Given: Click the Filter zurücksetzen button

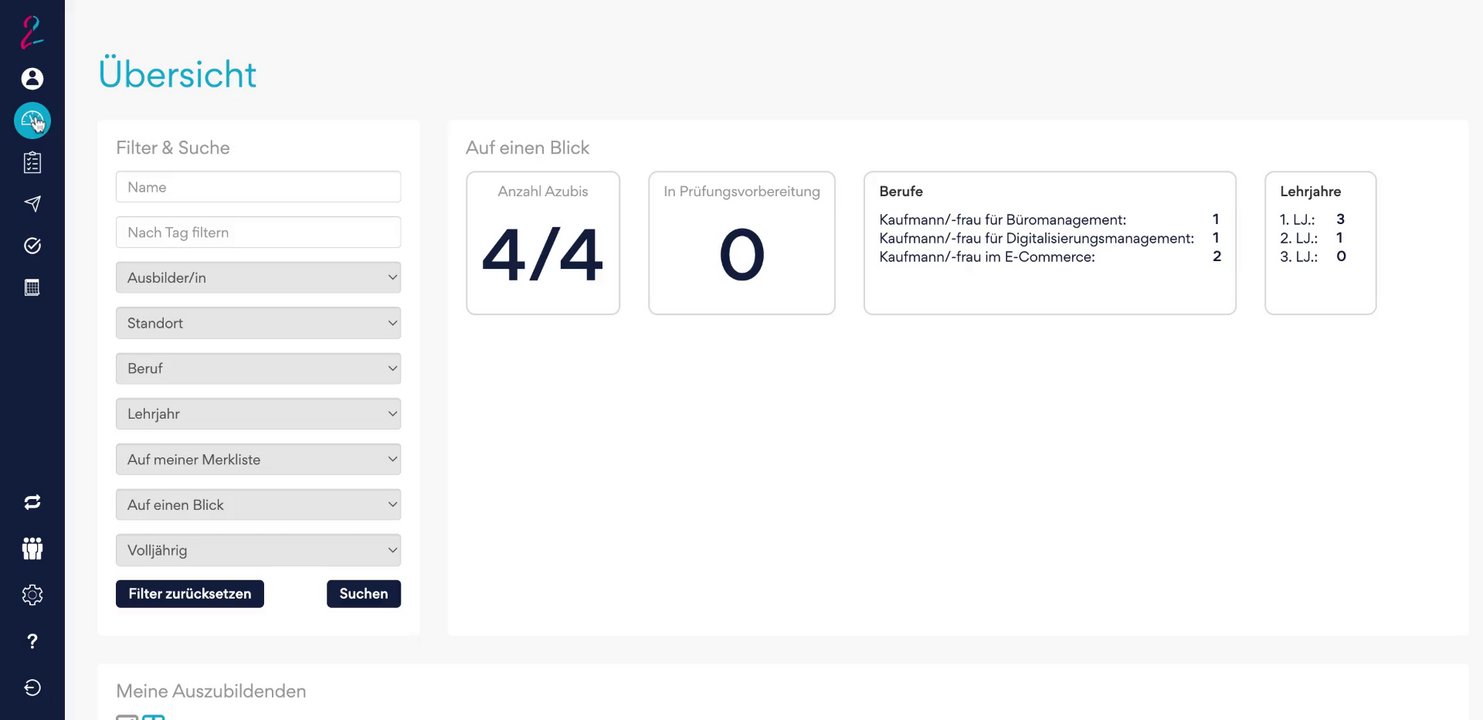Looking at the screenshot, I should [x=190, y=594].
